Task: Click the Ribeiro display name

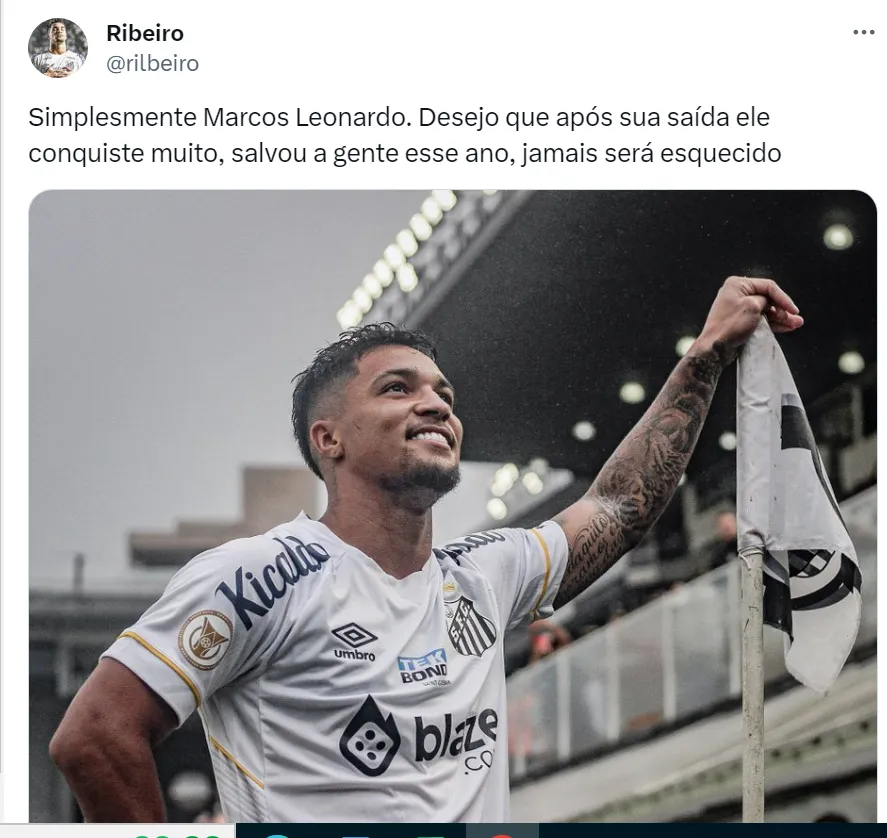Action: 145,33
